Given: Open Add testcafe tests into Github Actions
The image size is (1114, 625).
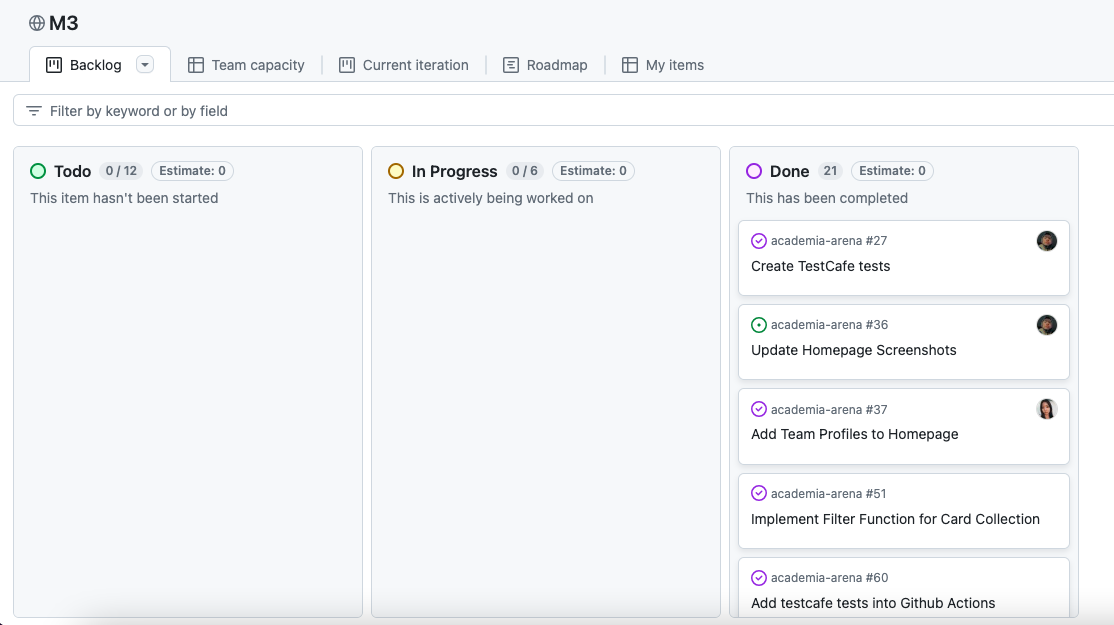Looking at the screenshot, I should [872, 603].
